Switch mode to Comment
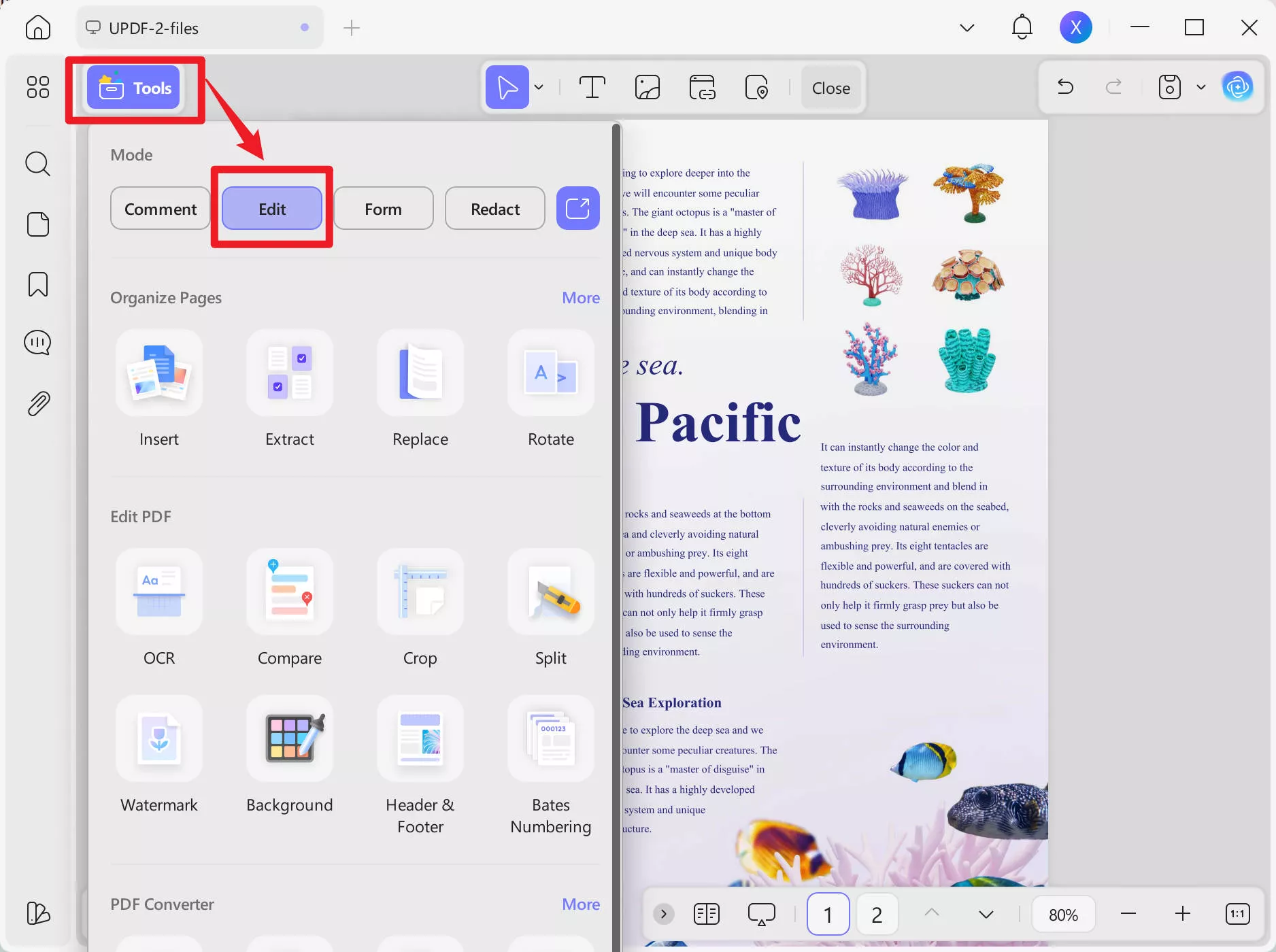The image size is (1276, 952). pos(160,208)
